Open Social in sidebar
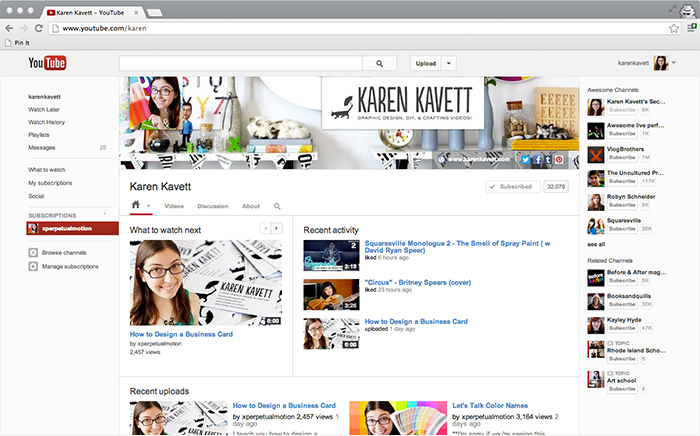This screenshot has height=436, width=700. [x=36, y=196]
